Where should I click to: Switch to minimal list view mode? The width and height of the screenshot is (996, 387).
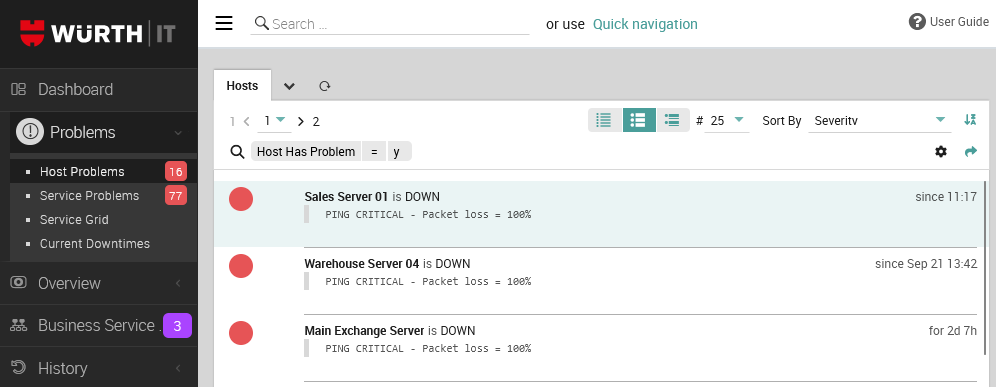[605, 119]
